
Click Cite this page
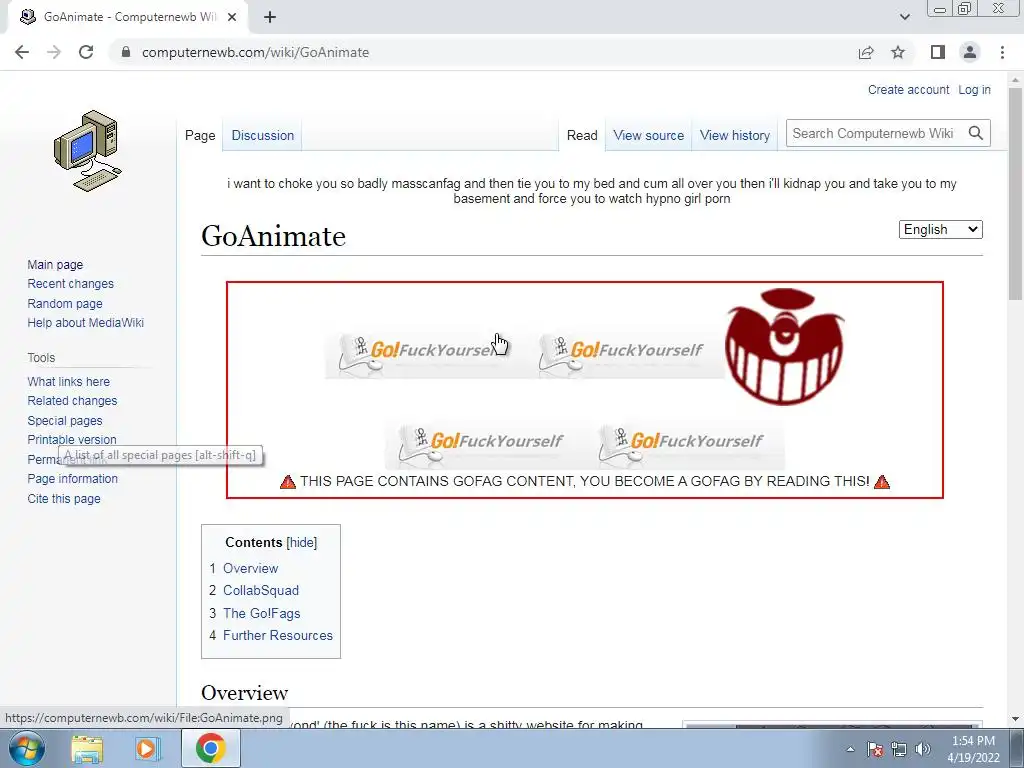tap(64, 498)
